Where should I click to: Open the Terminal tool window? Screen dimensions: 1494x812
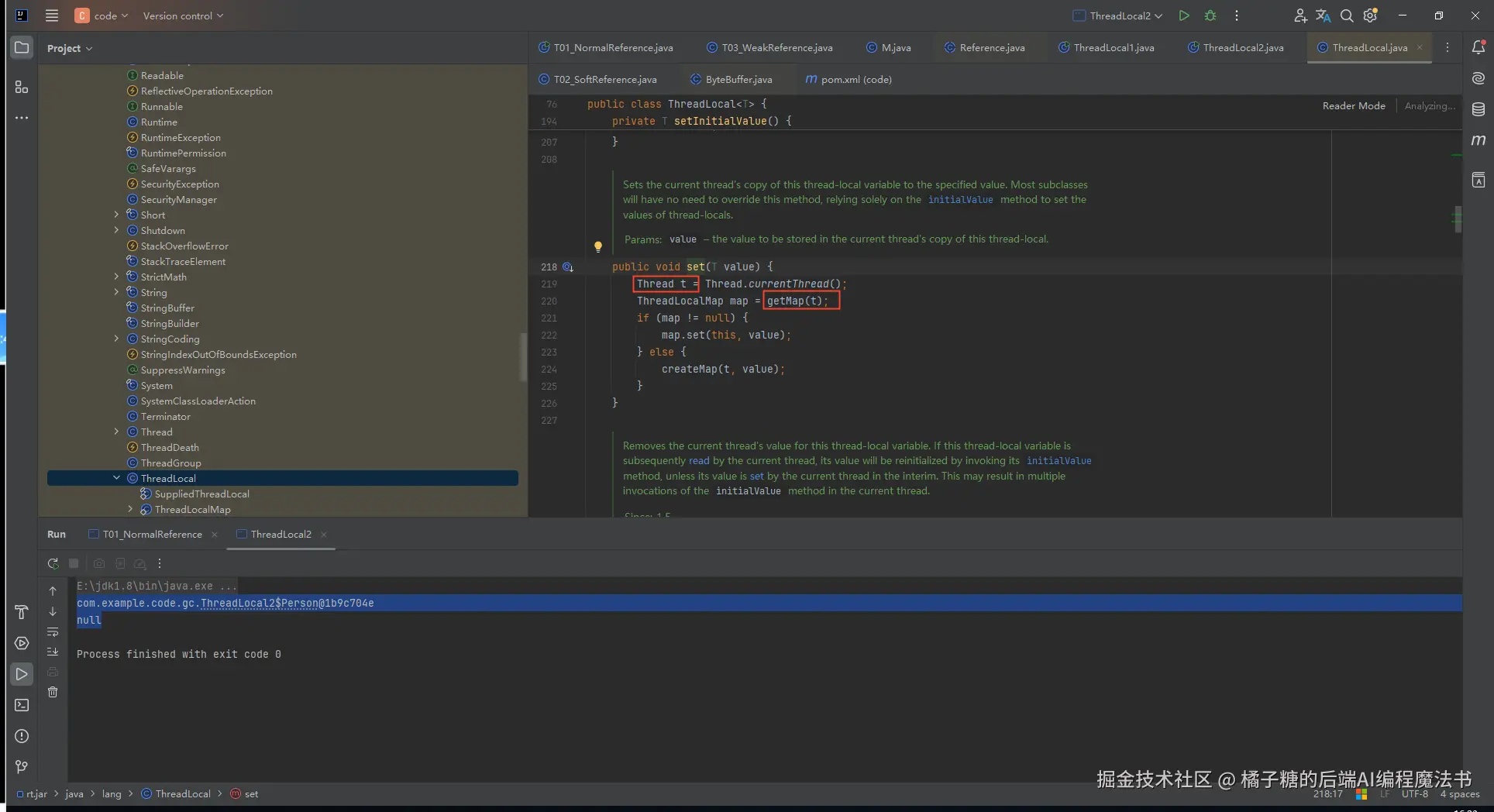pos(22,705)
